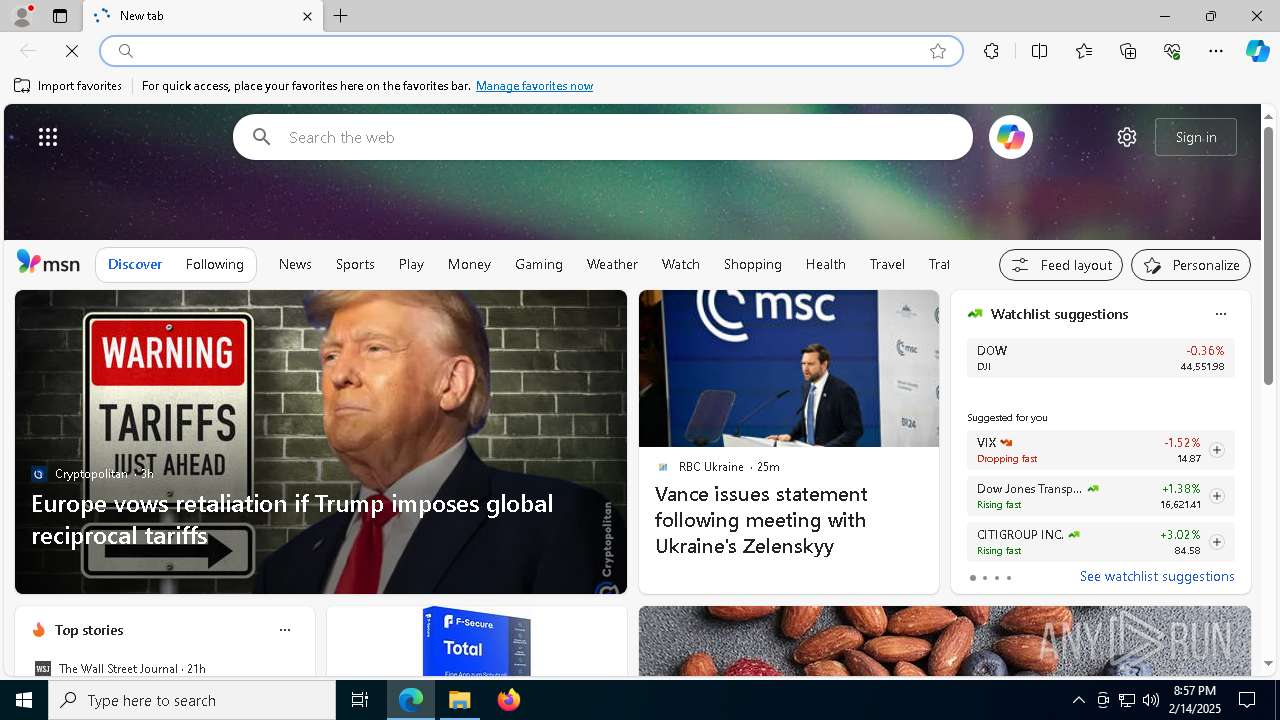1280x720 pixels.
Task: Click the Sign in button
Action: pos(1196,137)
